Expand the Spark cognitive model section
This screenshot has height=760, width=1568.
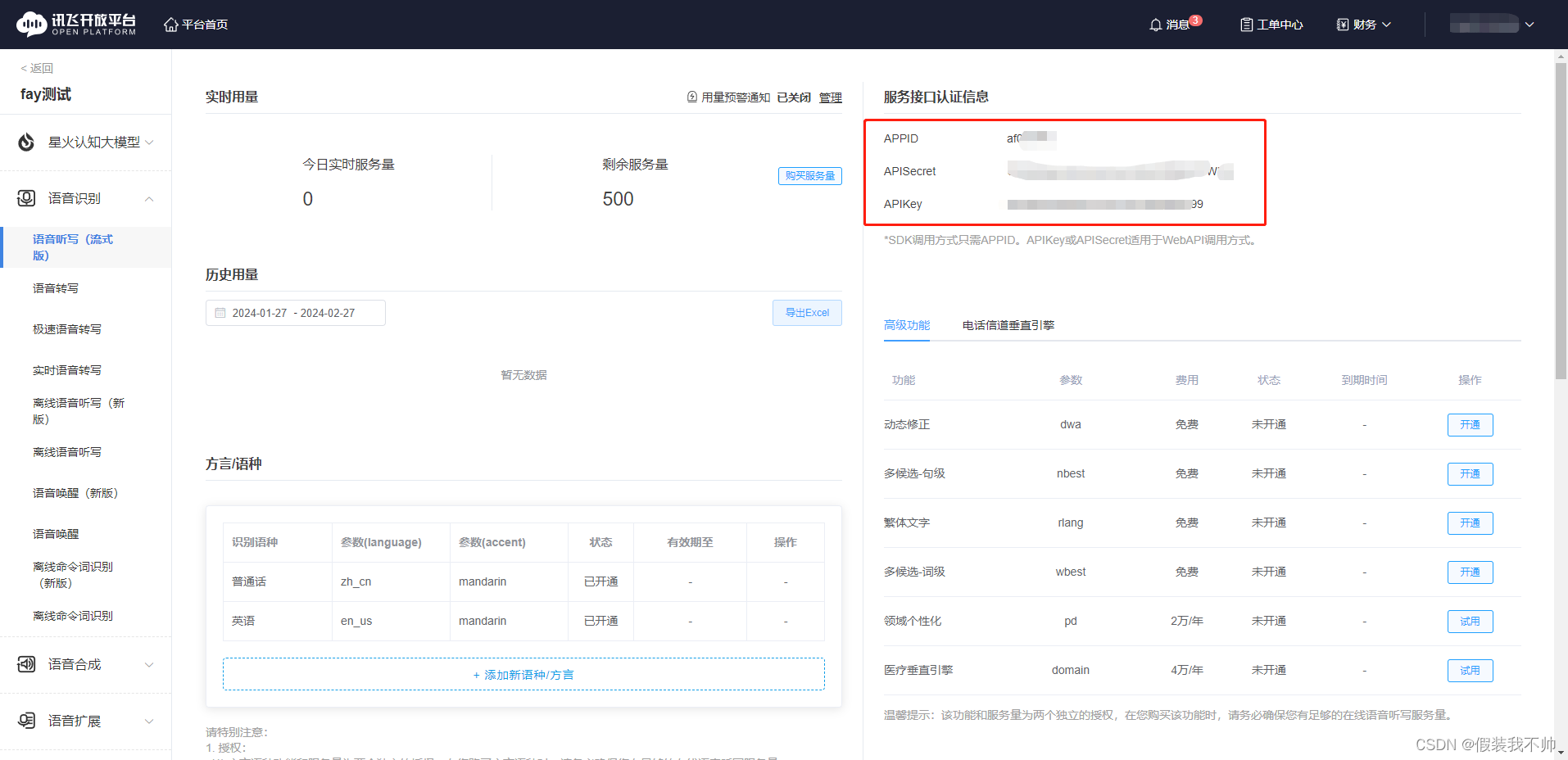149,142
